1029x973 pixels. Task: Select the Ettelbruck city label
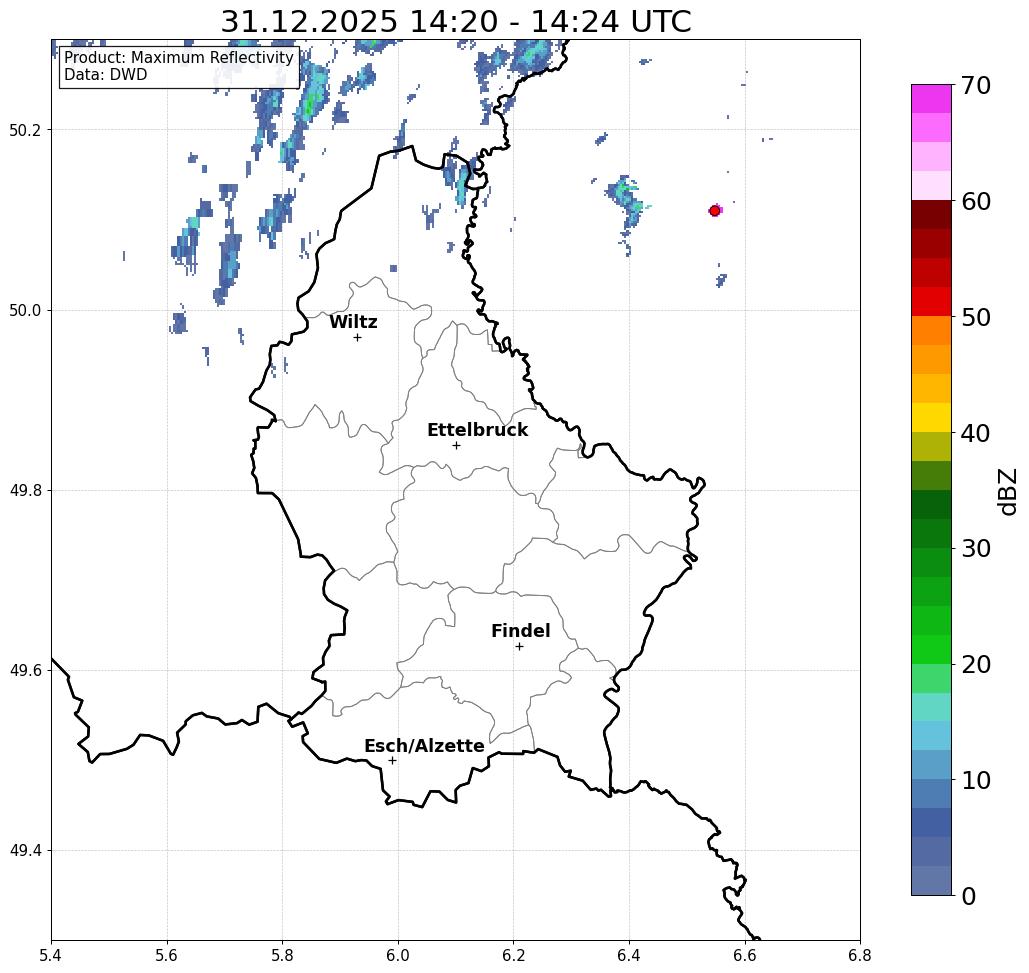(x=477, y=430)
